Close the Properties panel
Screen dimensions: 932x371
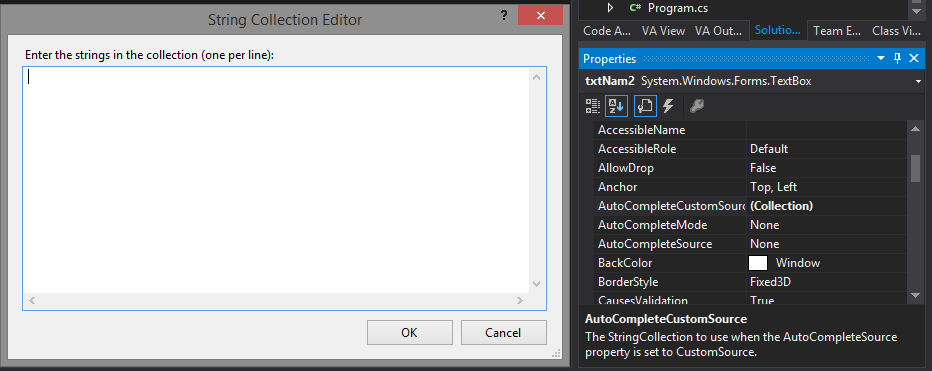914,58
